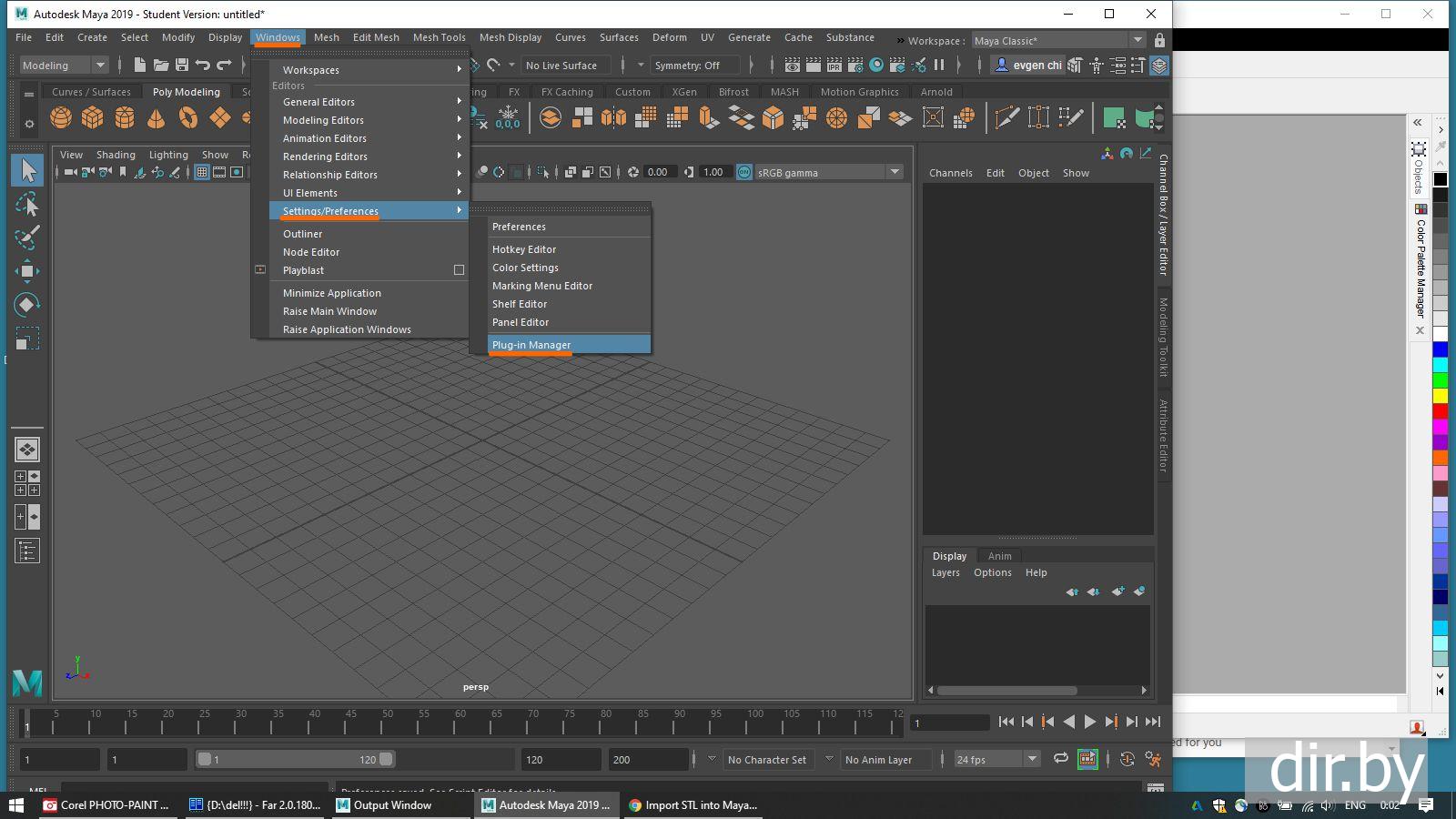1456x819 pixels.
Task: Open Playblast options box
Action: (x=459, y=270)
